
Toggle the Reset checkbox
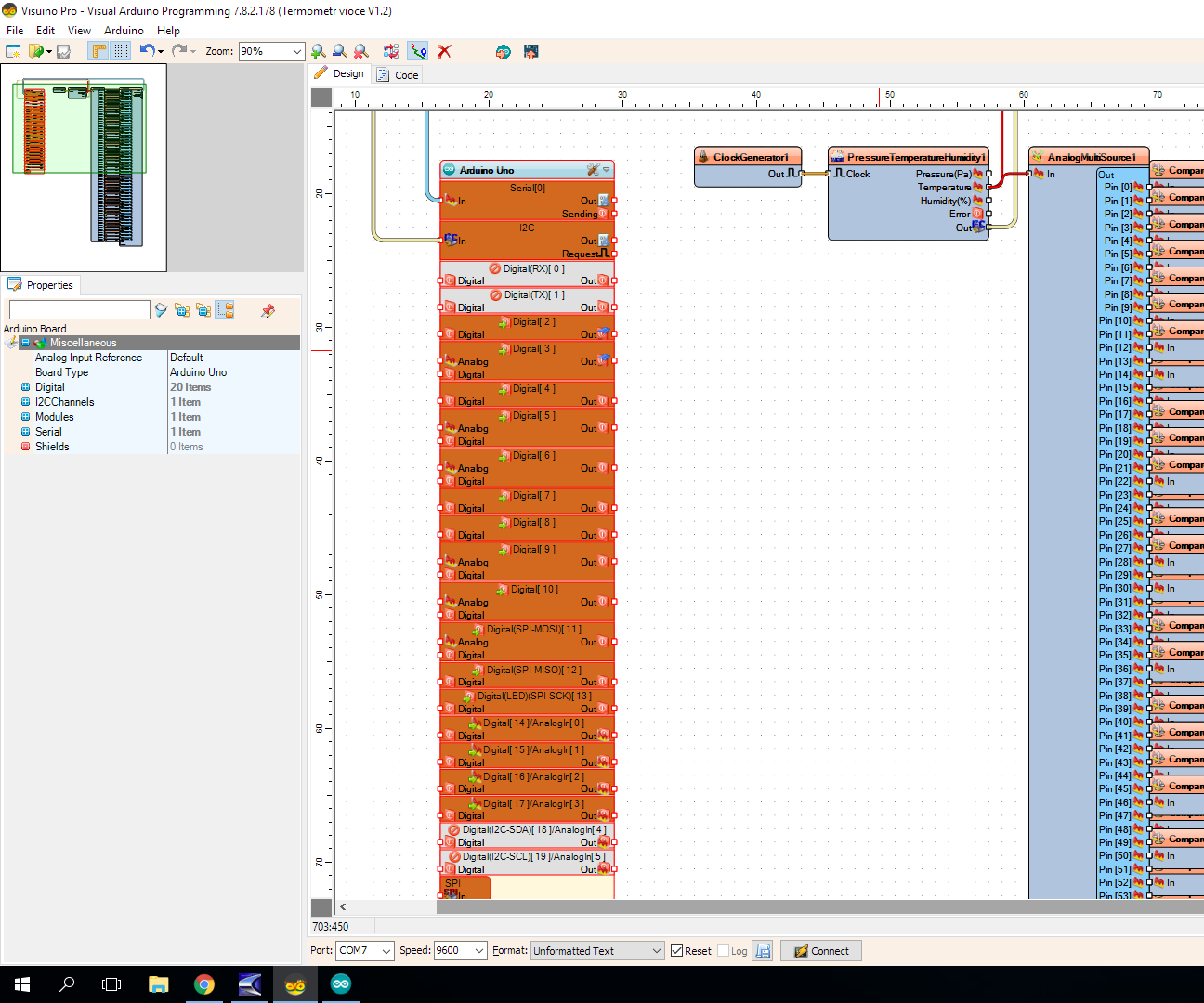point(677,951)
